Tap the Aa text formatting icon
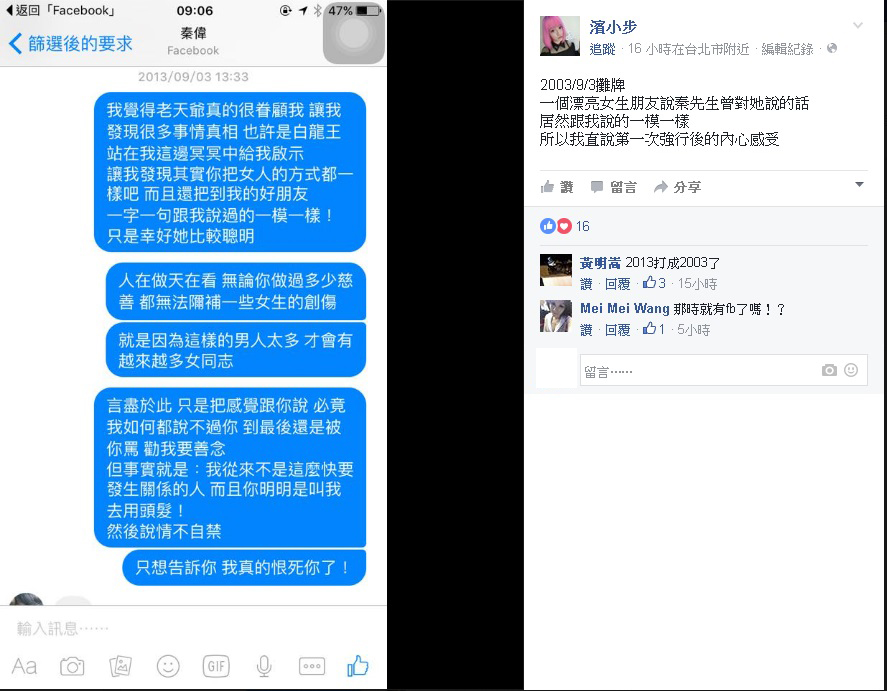 (x=24, y=667)
